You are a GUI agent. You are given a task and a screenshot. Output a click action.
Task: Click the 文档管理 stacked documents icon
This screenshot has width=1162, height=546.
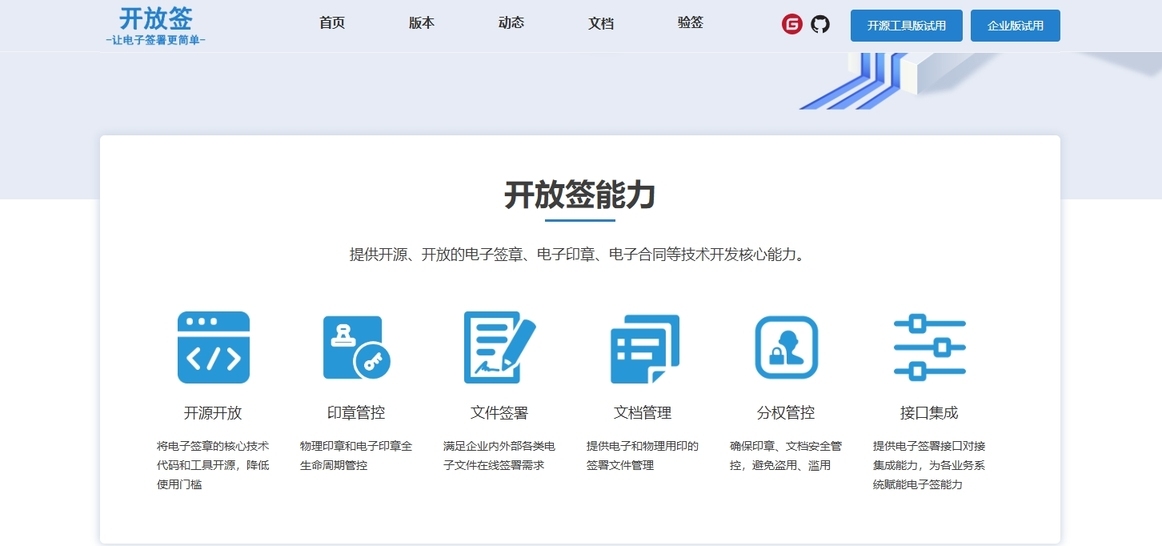[x=643, y=349]
